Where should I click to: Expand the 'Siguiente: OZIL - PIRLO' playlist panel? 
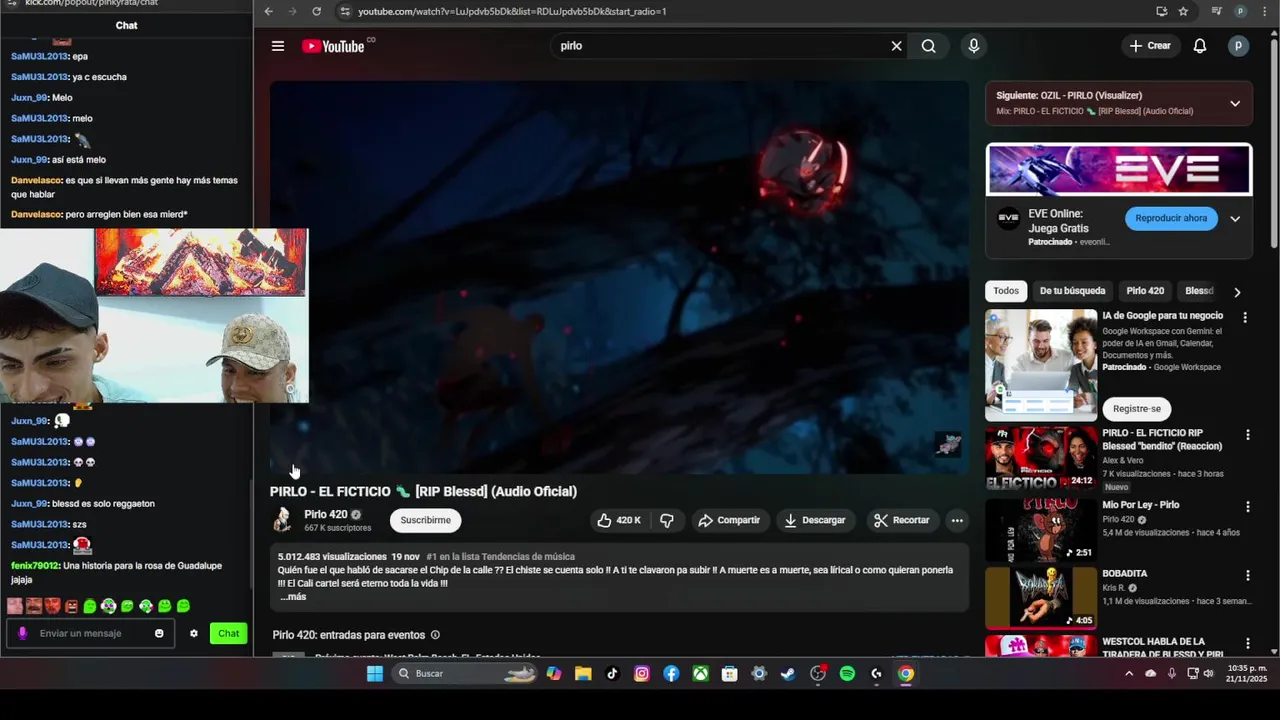coord(1235,103)
